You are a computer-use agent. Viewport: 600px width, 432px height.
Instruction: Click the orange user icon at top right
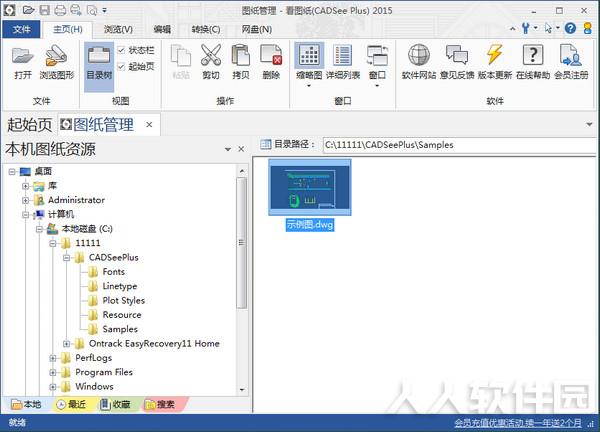tap(588, 28)
